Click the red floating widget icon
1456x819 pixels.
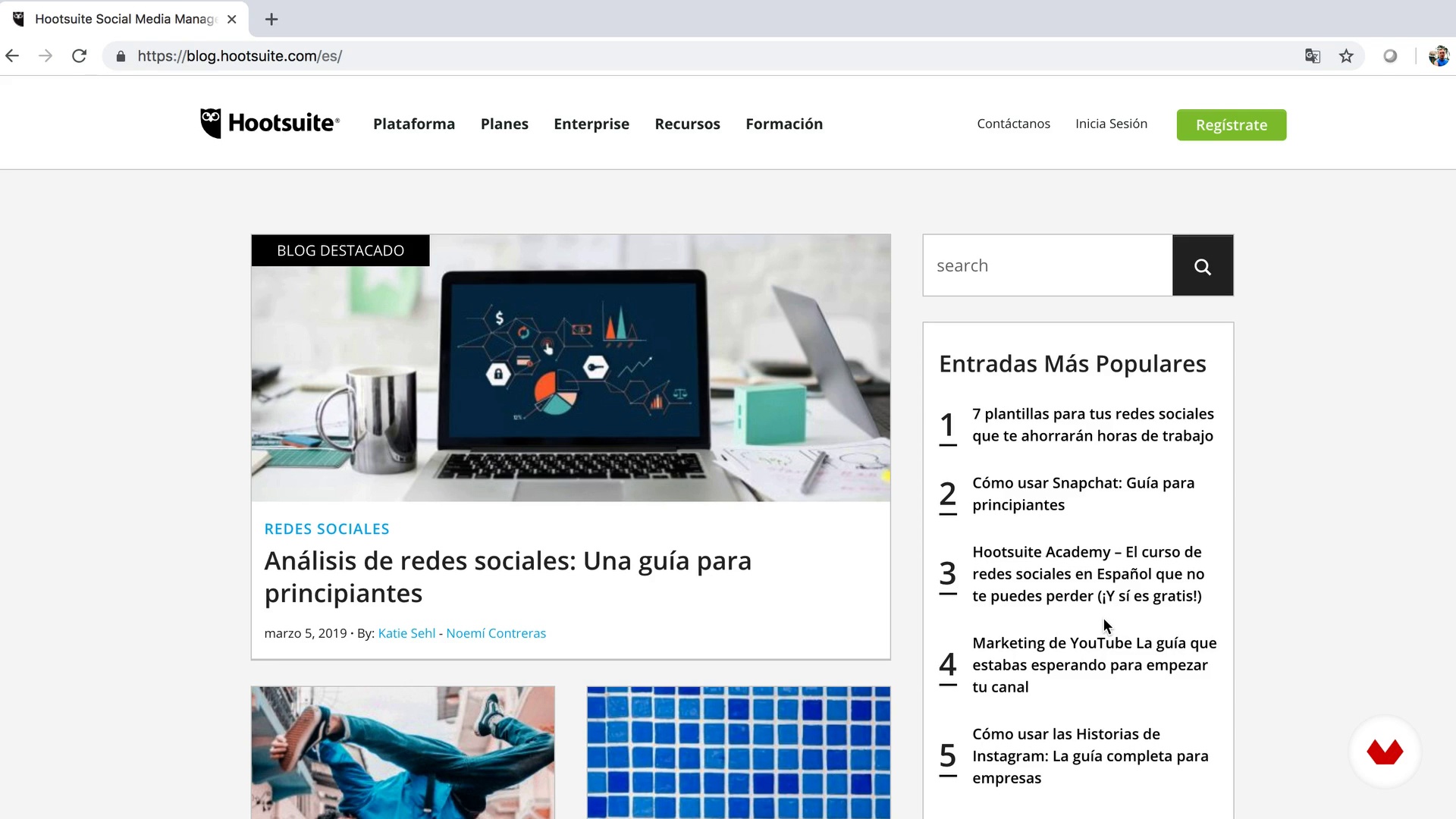1385,752
